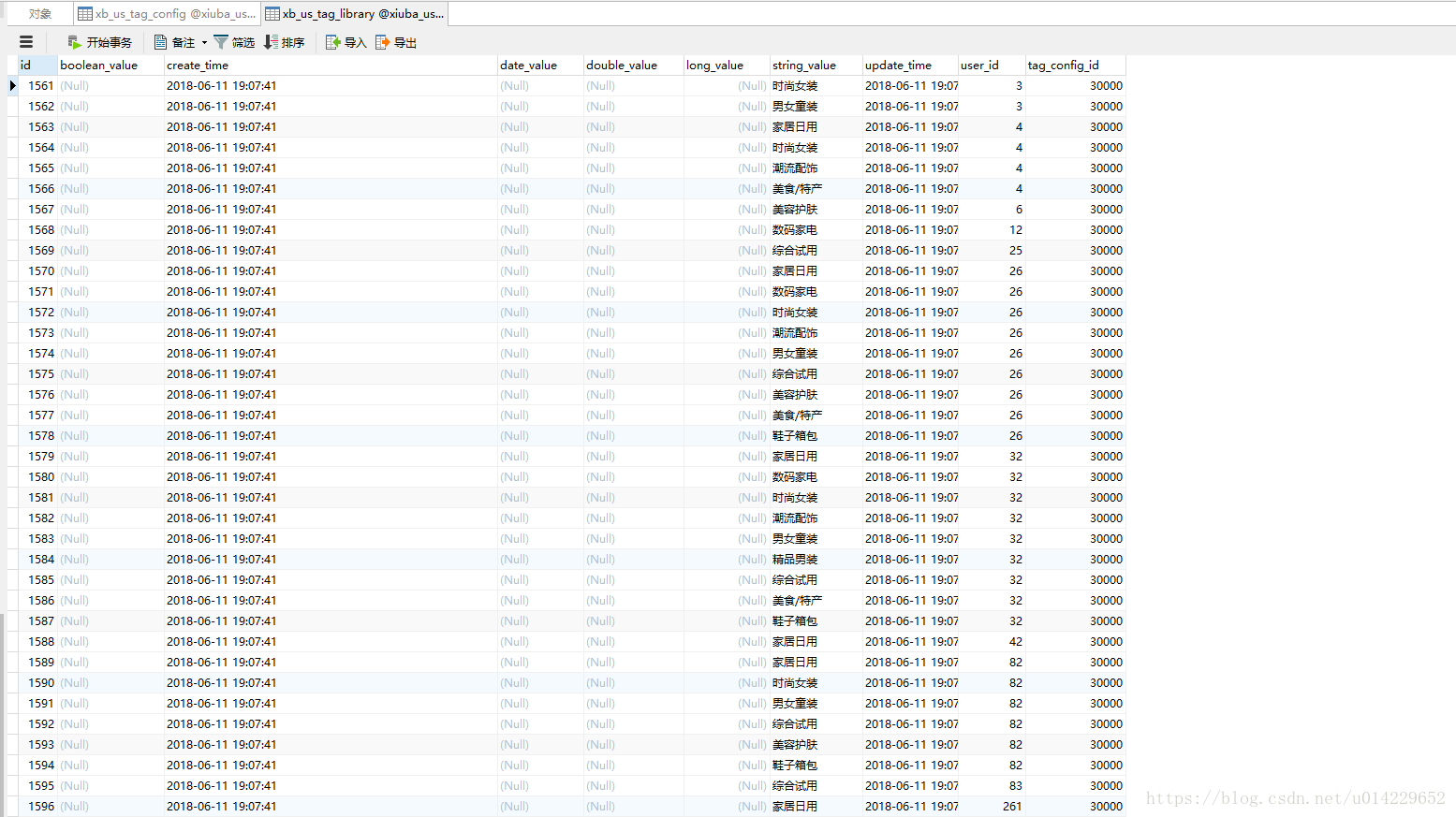Select the current row indicator arrow at row 1561

(12, 86)
